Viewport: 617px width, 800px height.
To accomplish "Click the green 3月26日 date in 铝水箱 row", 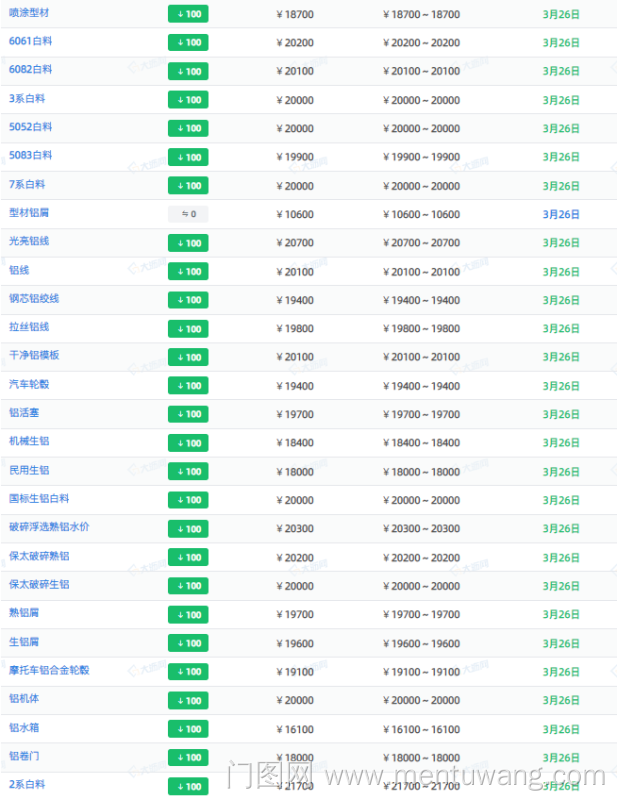I will pyautogui.click(x=560, y=729).
